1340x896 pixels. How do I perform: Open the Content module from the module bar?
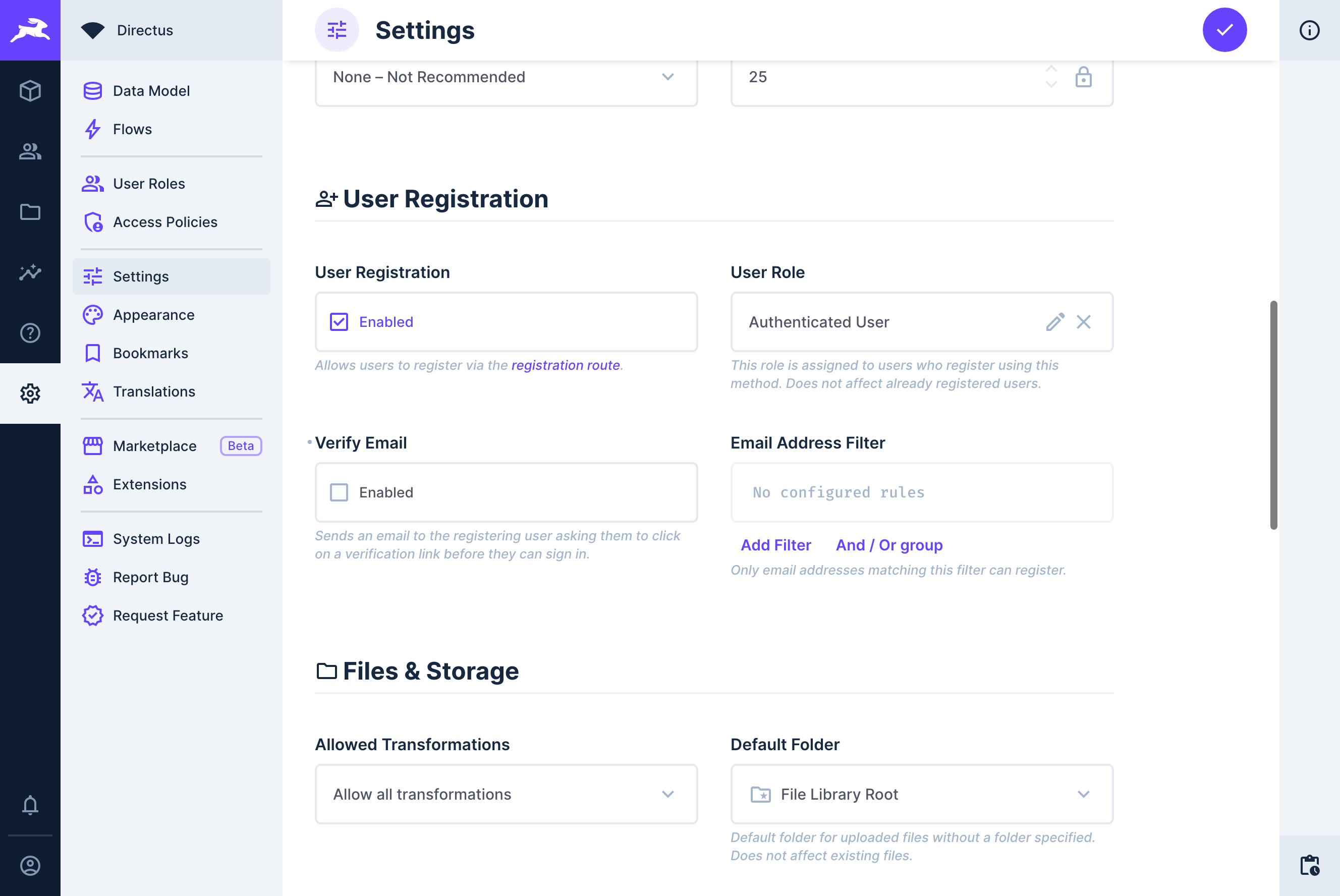pyautogui.click(x=30, y=90)
